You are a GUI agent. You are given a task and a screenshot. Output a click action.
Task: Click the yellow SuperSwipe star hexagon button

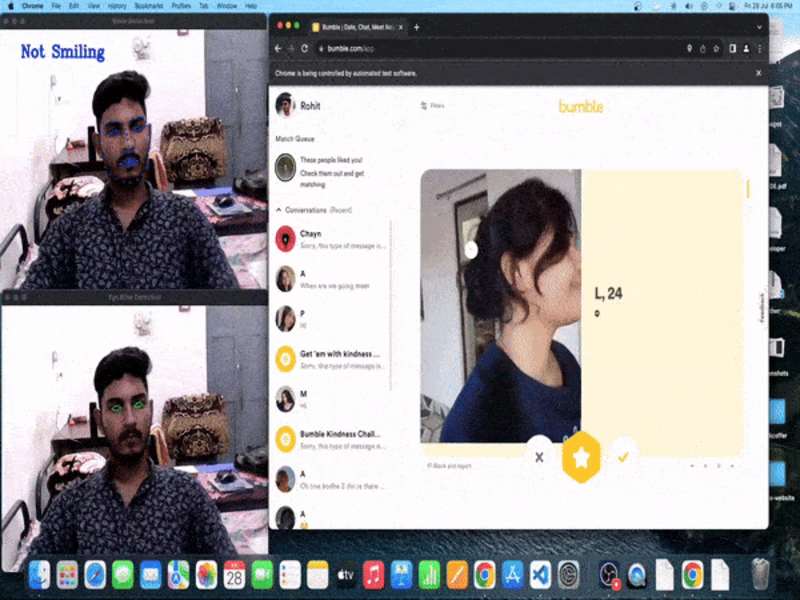(x=581, y=457)
